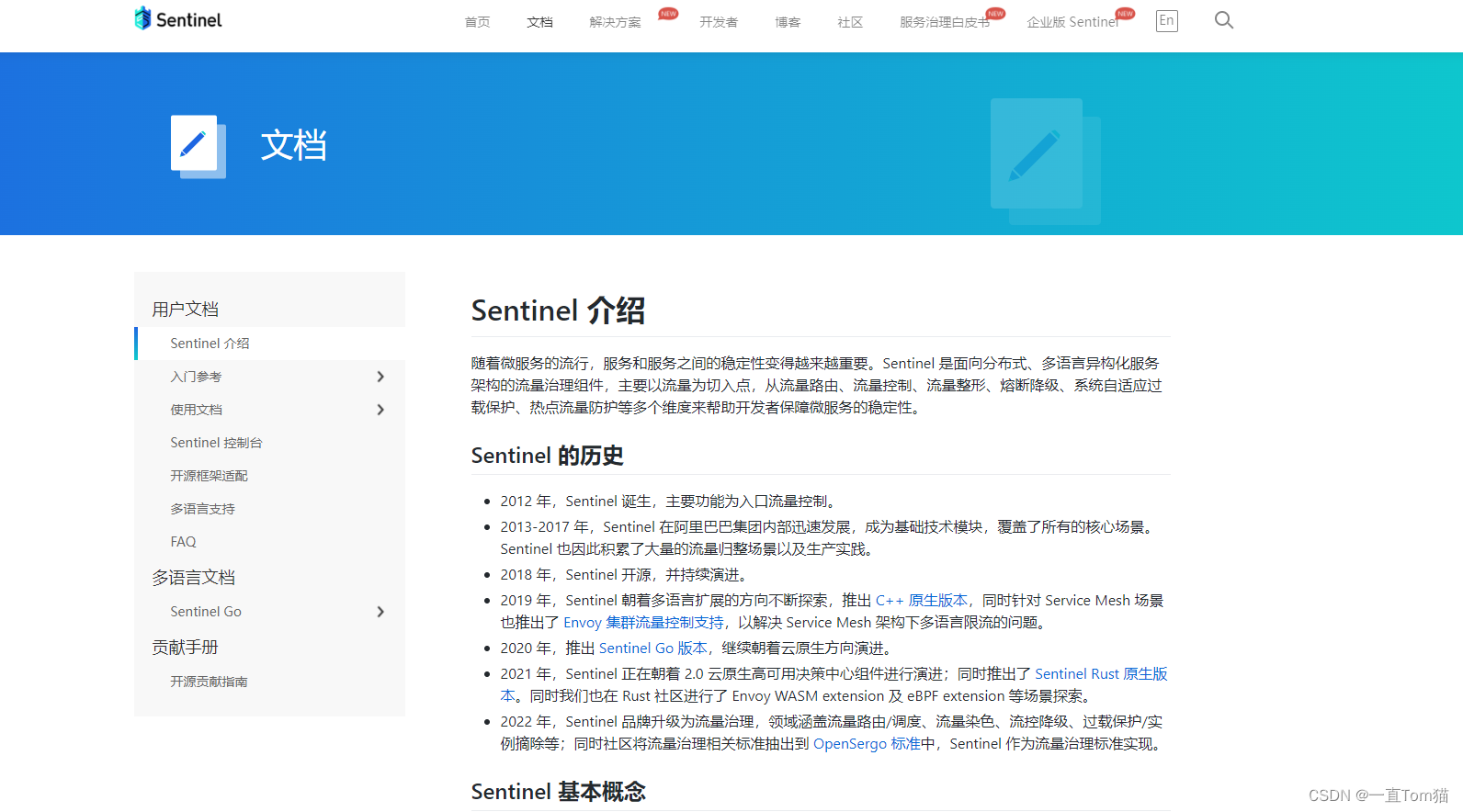The image size is (1463, 812).
Task: Open 博客 in the top navigation
Action: tap(788, 22)
